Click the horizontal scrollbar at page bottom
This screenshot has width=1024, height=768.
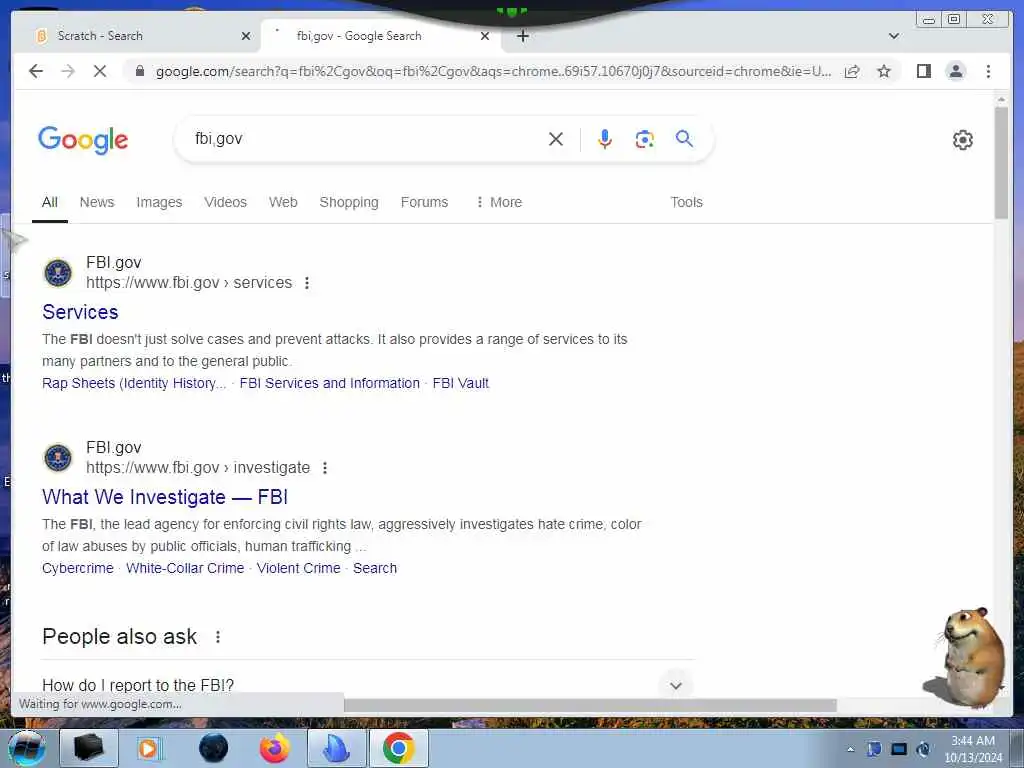point(590,705)
